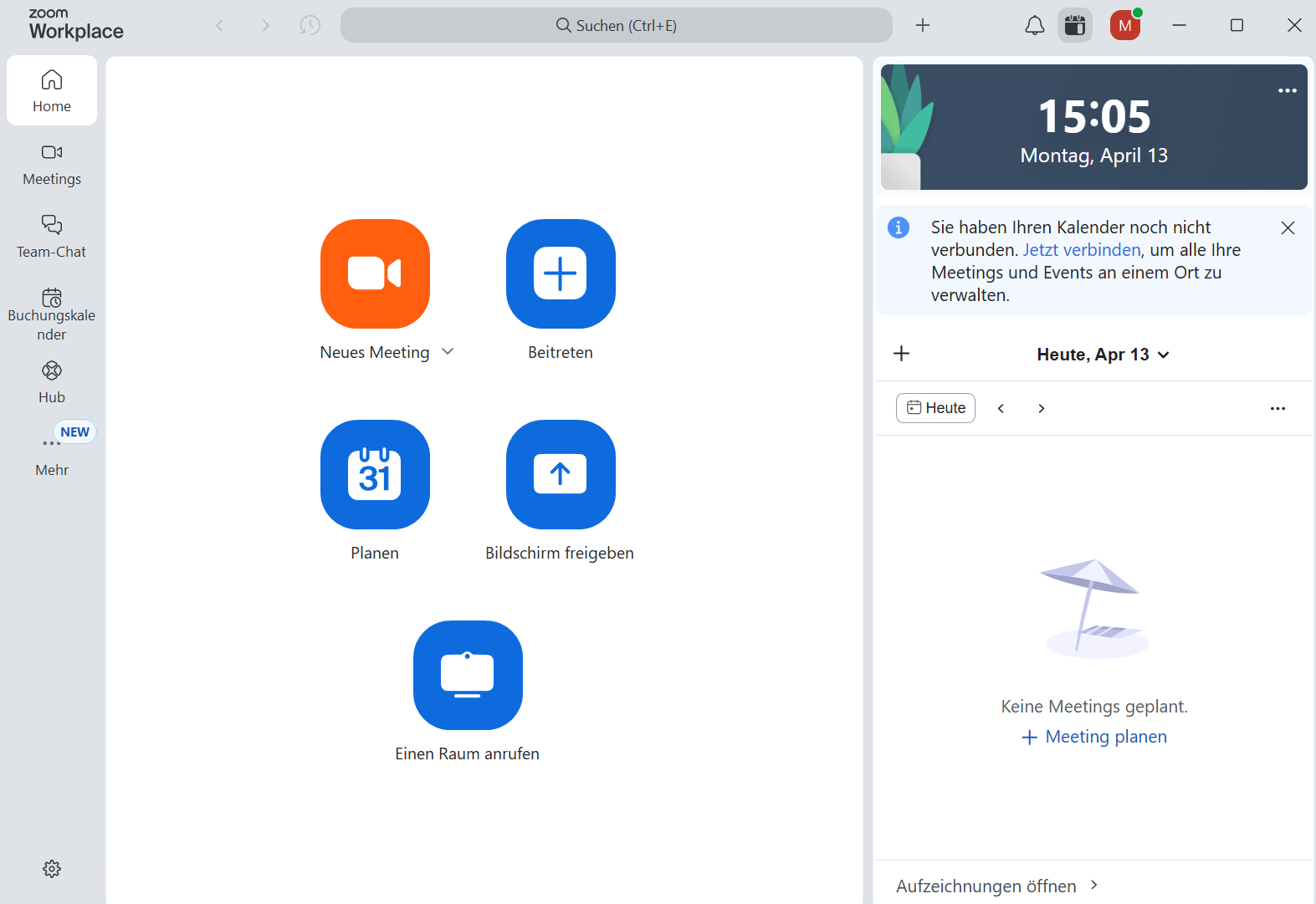Open the profile avatar menu
The width and height of the screenshot is (1316, 904).
(1125, 25)
